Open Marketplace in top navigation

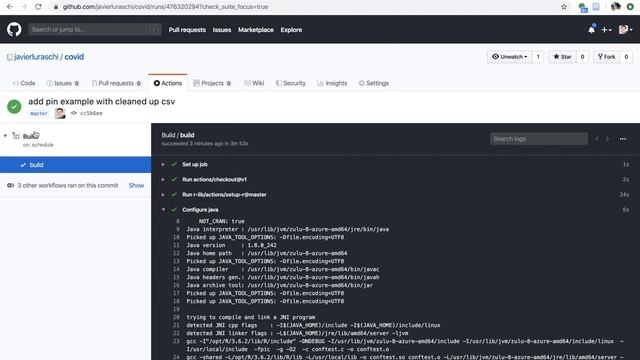256,30
